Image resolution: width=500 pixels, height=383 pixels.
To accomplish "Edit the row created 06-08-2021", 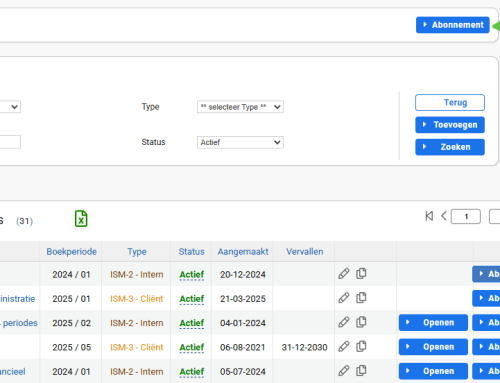I will [x=344, y=346].
